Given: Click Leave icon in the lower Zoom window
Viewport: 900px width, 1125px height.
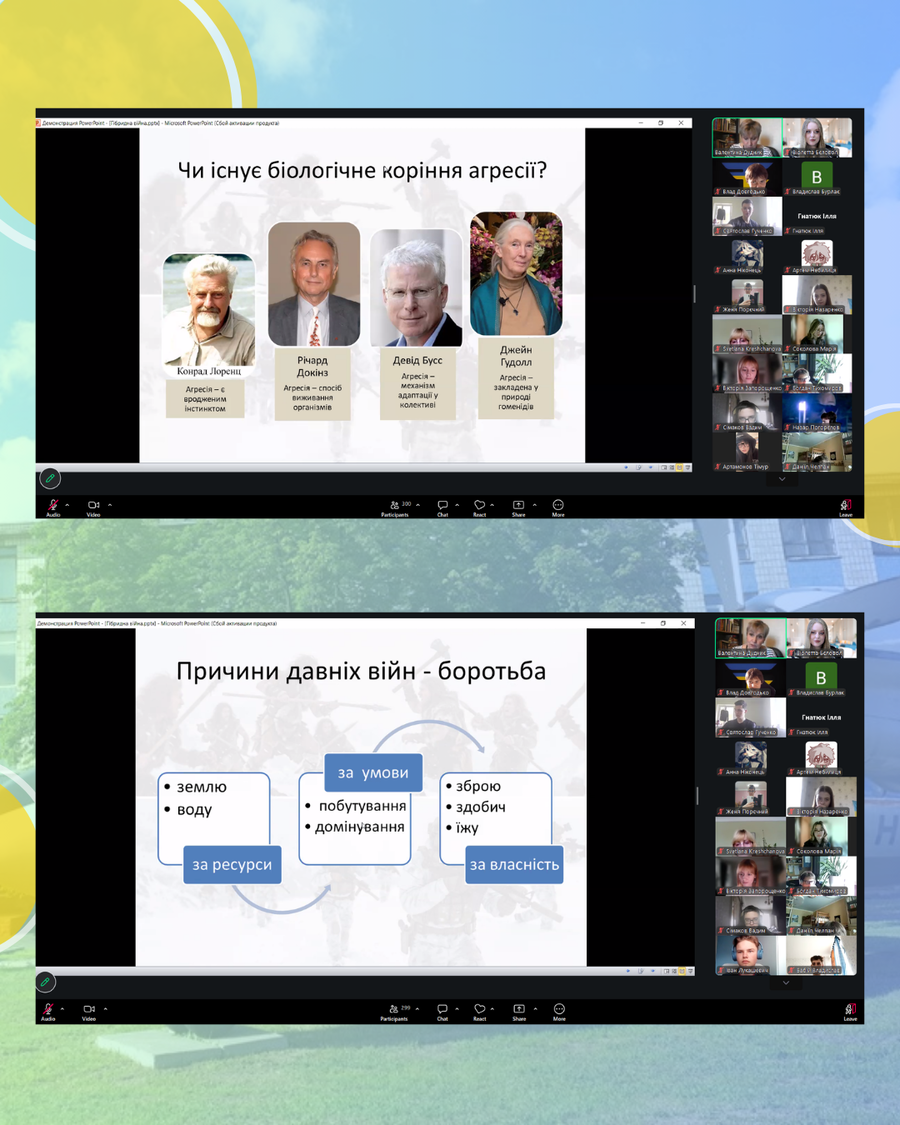Looking at the screenshot, I should [849, 1011].
